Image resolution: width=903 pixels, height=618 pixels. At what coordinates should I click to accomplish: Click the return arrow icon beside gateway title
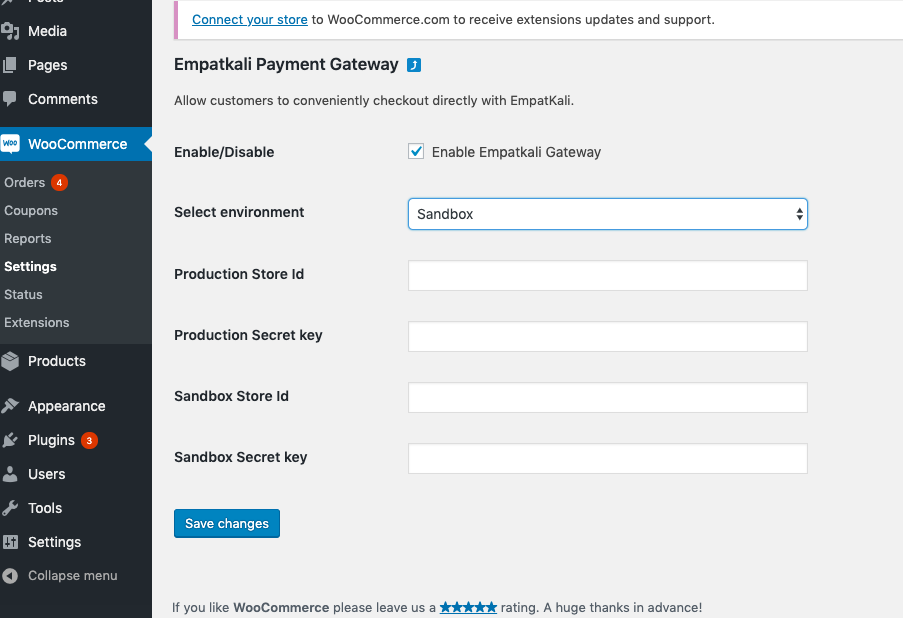click(x=413, y=65)
